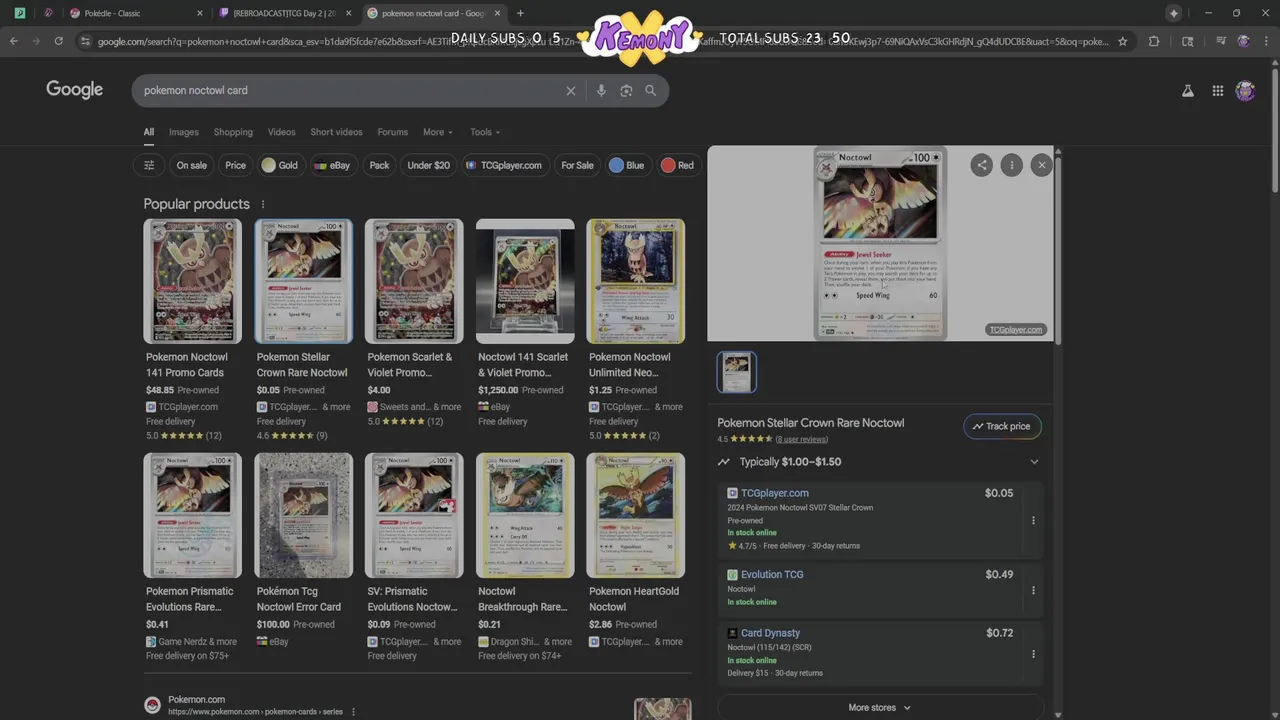
Task: Open options for Evolution TCG offer
Action: click(1033, 590)
